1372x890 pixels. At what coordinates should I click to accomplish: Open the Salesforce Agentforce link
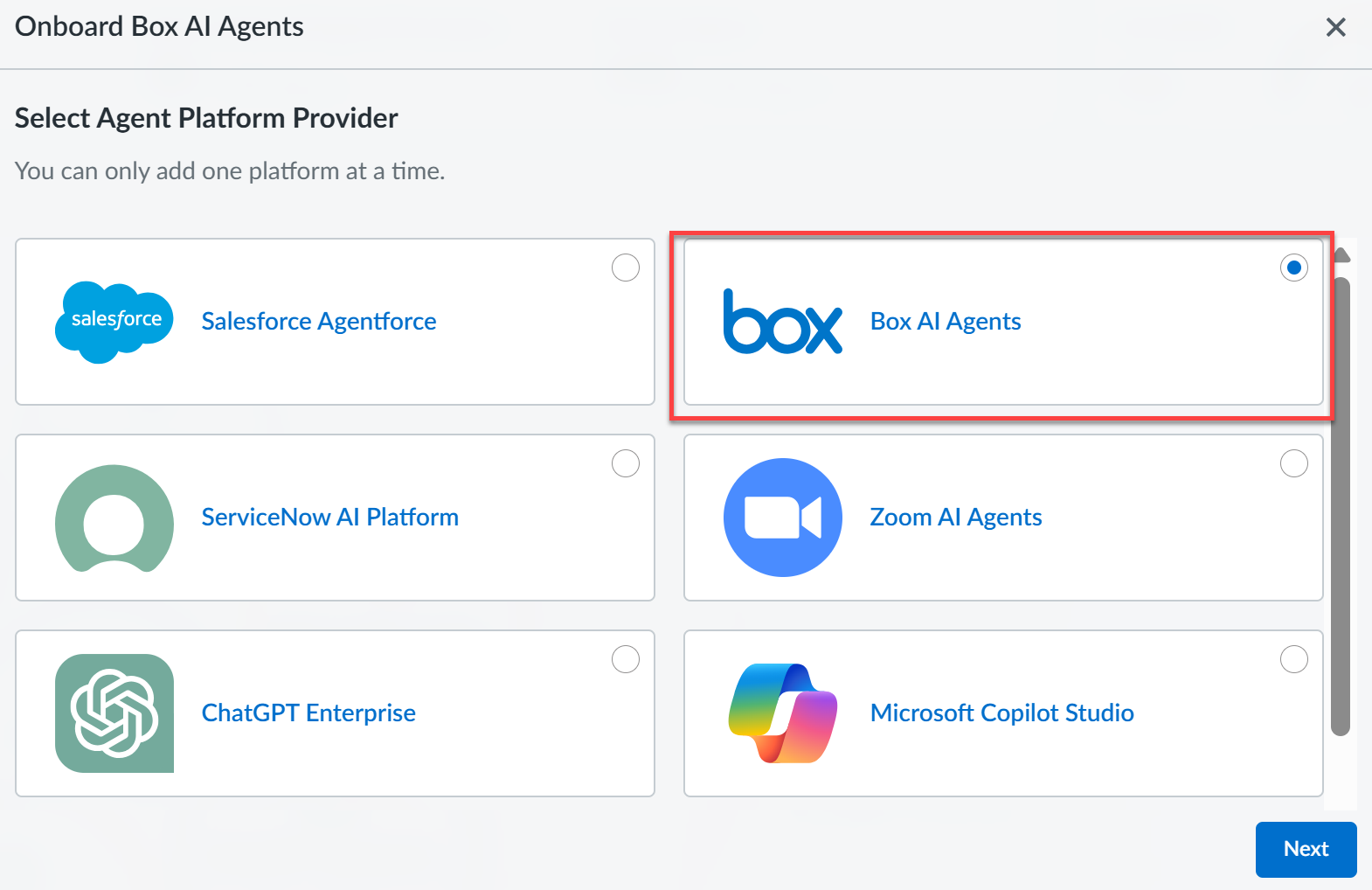point(319,322)
